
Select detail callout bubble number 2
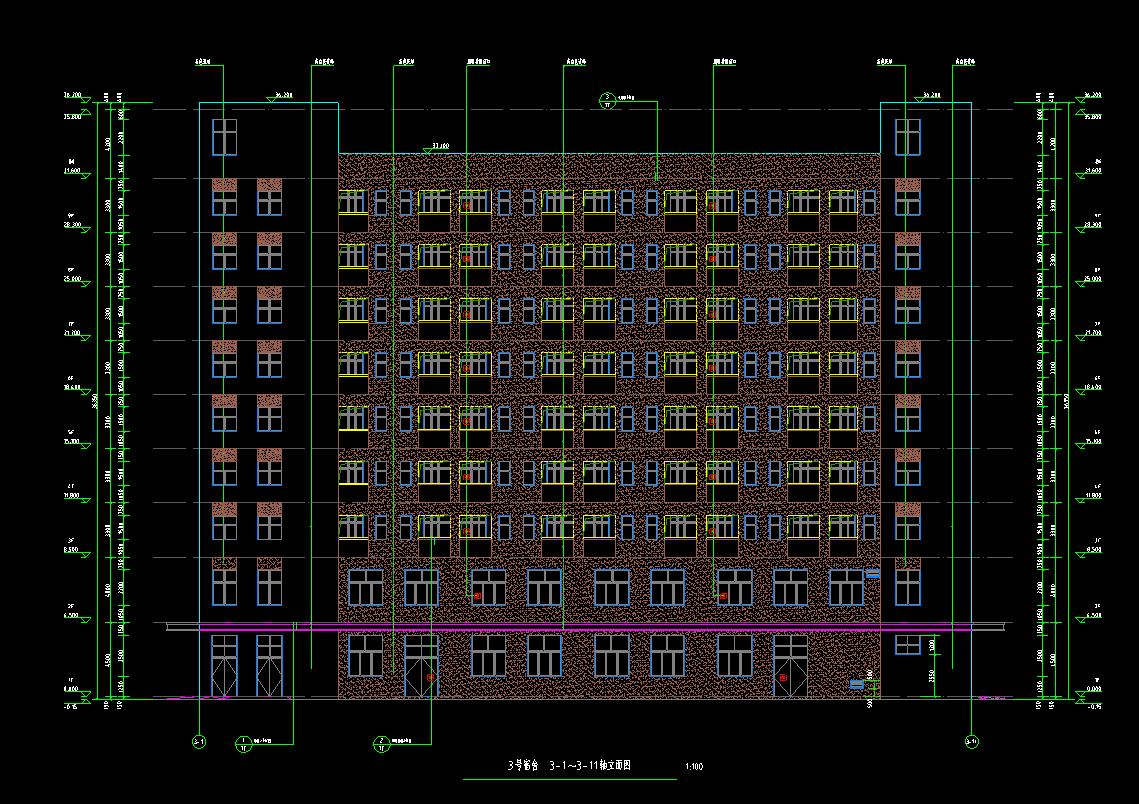[x=381, y=742]
